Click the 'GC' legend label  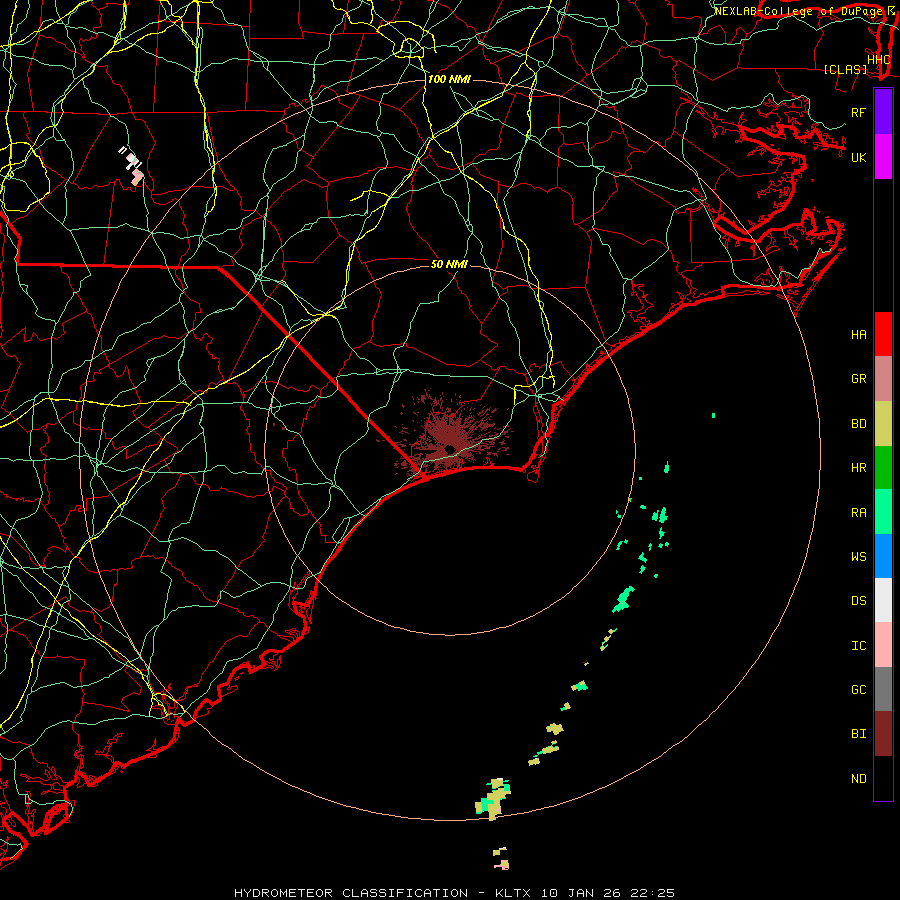click(858, 689)
